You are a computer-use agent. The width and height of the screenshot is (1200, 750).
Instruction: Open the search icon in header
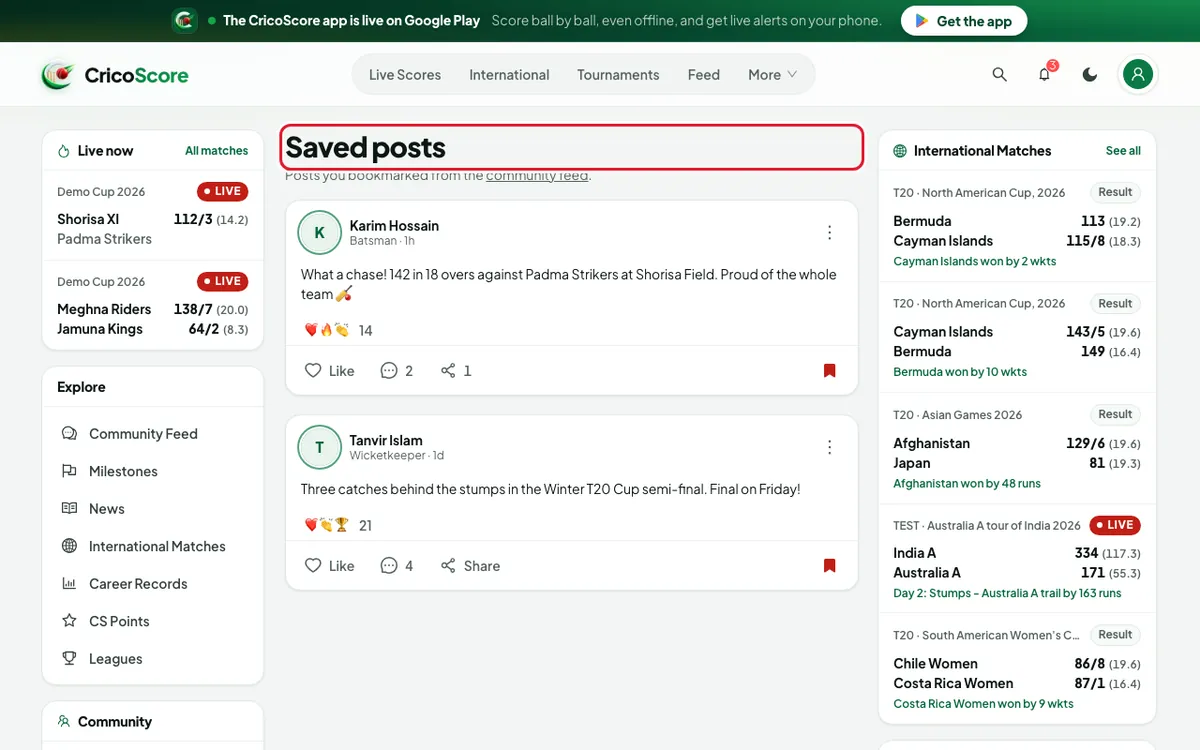[999, 75]
